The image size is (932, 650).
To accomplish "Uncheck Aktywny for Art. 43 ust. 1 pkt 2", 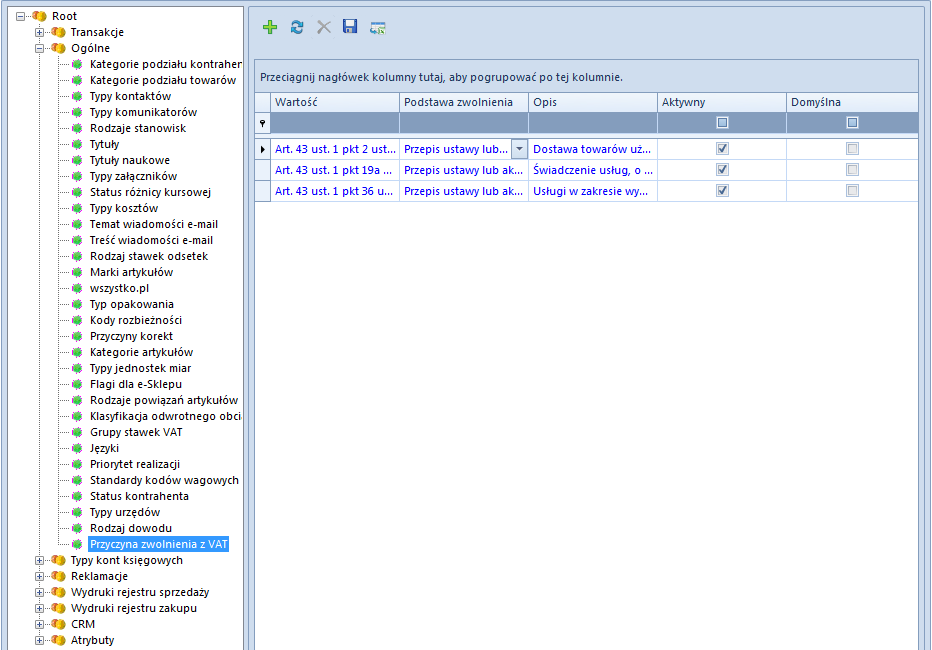I will (x=722, y=149).
